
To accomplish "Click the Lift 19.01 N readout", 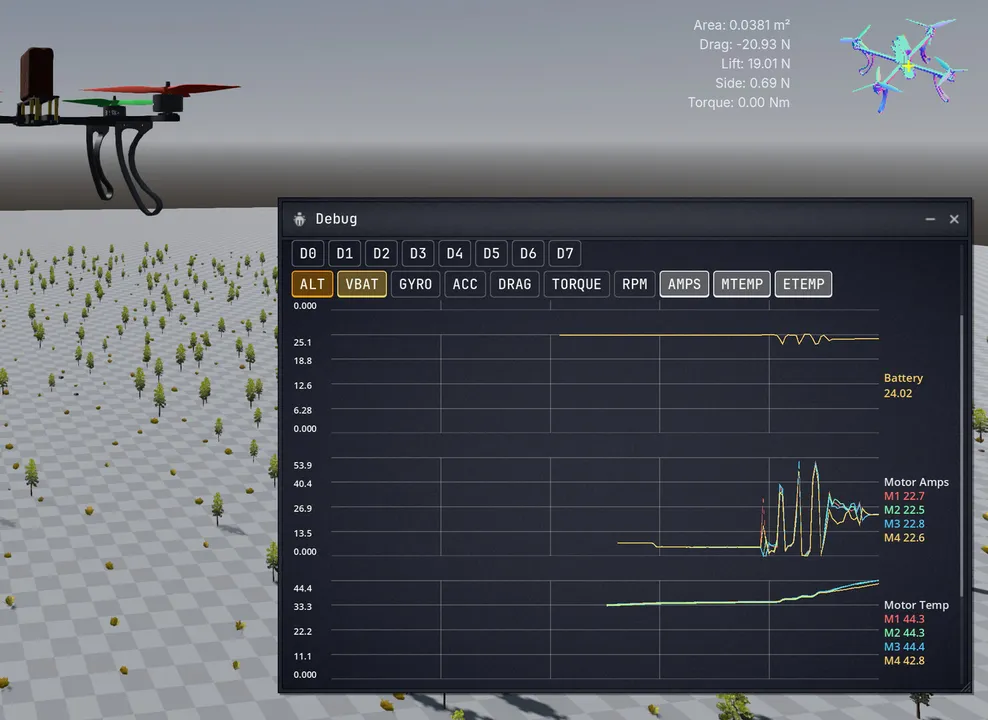I will click(x=755, y=64).
